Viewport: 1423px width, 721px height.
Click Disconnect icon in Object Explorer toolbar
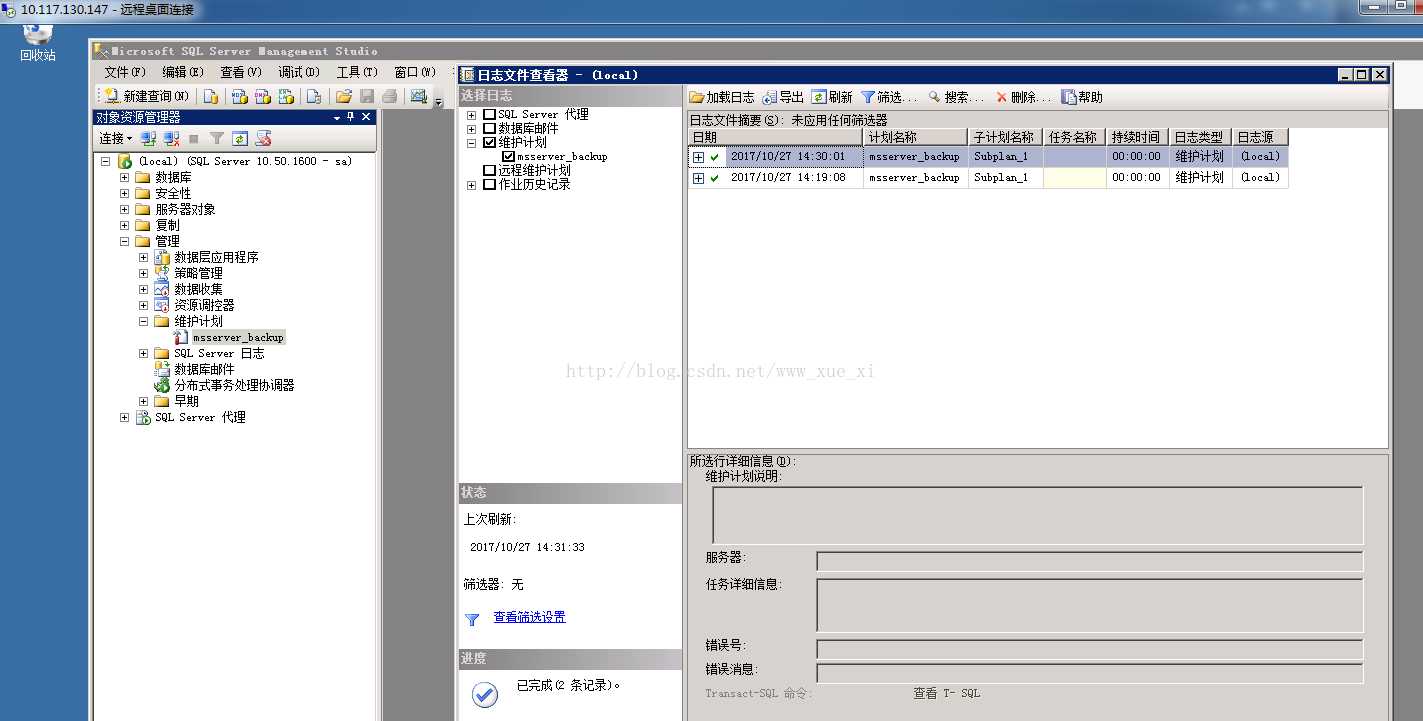click(172, 138)
